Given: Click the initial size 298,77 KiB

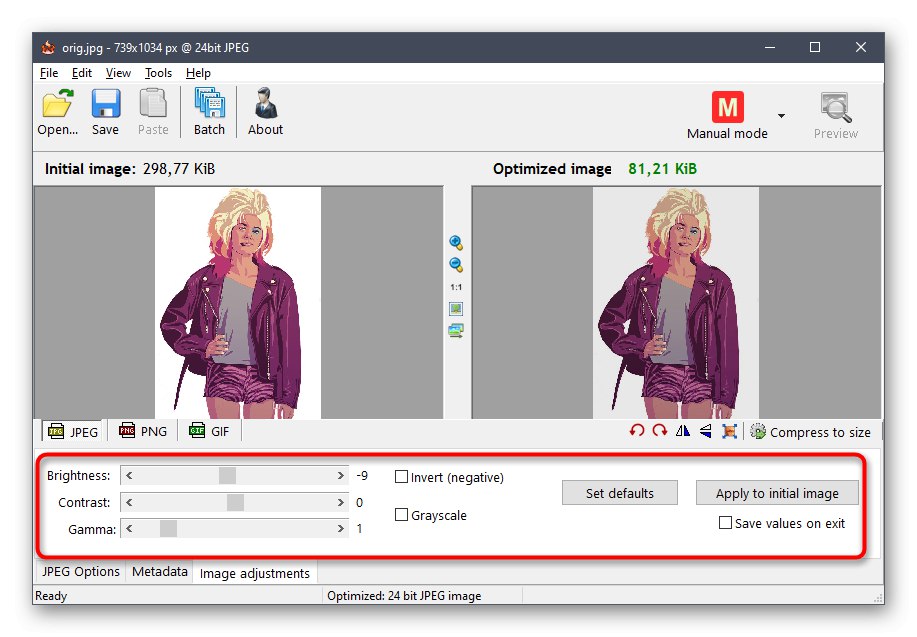Looking at the screenshot, I should pos(179,169).
